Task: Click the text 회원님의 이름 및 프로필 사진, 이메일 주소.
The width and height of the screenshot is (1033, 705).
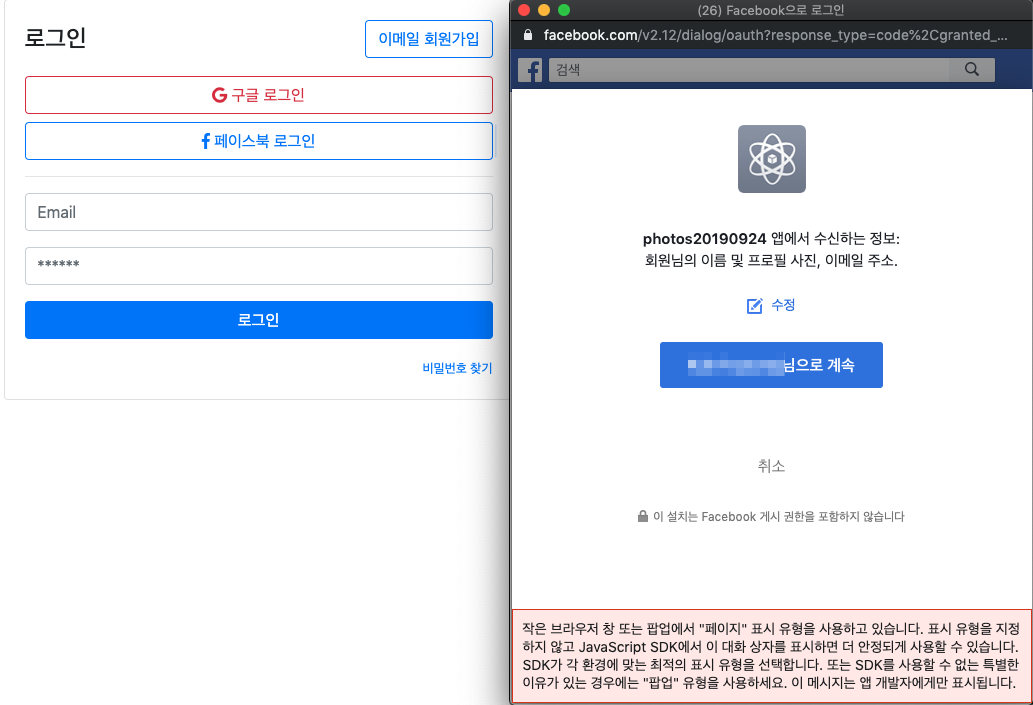Action: pos(771,261)
